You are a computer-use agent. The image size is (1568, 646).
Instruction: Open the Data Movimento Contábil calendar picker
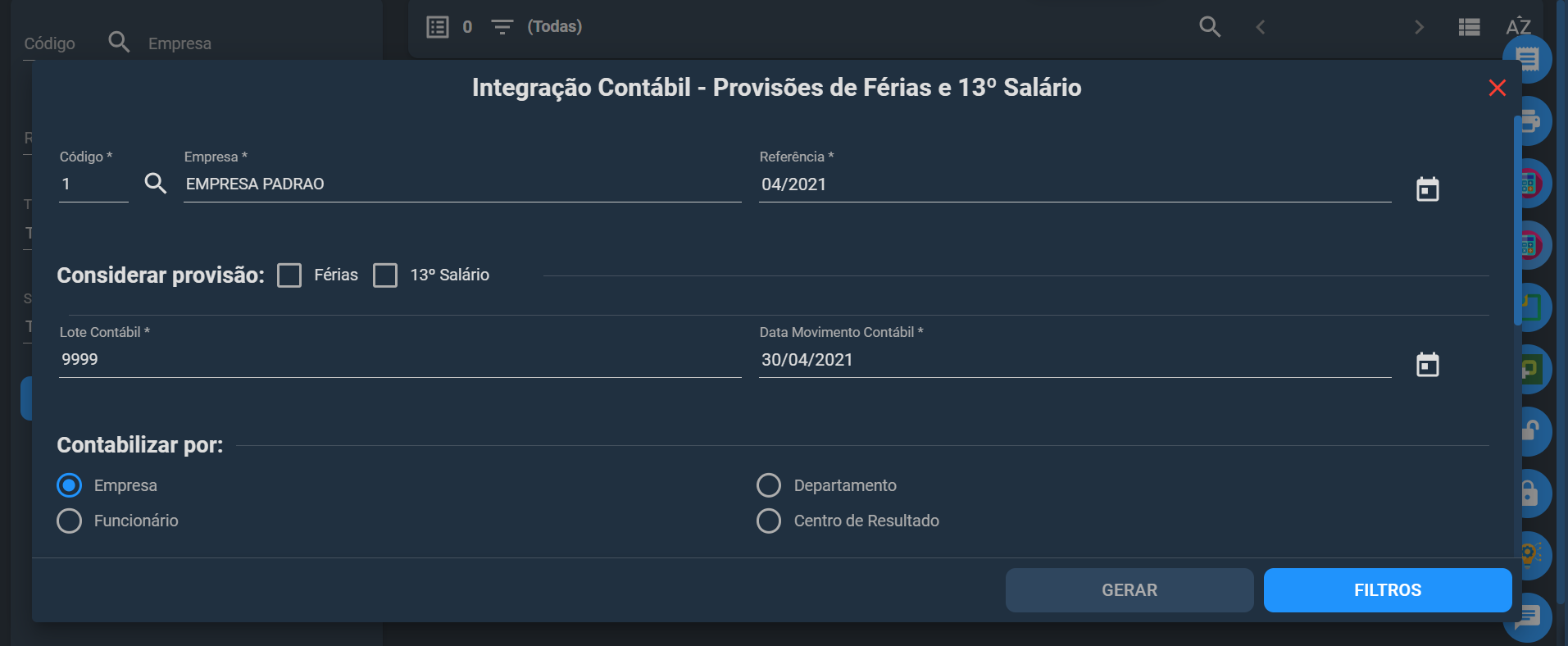tap(1428, 365)
